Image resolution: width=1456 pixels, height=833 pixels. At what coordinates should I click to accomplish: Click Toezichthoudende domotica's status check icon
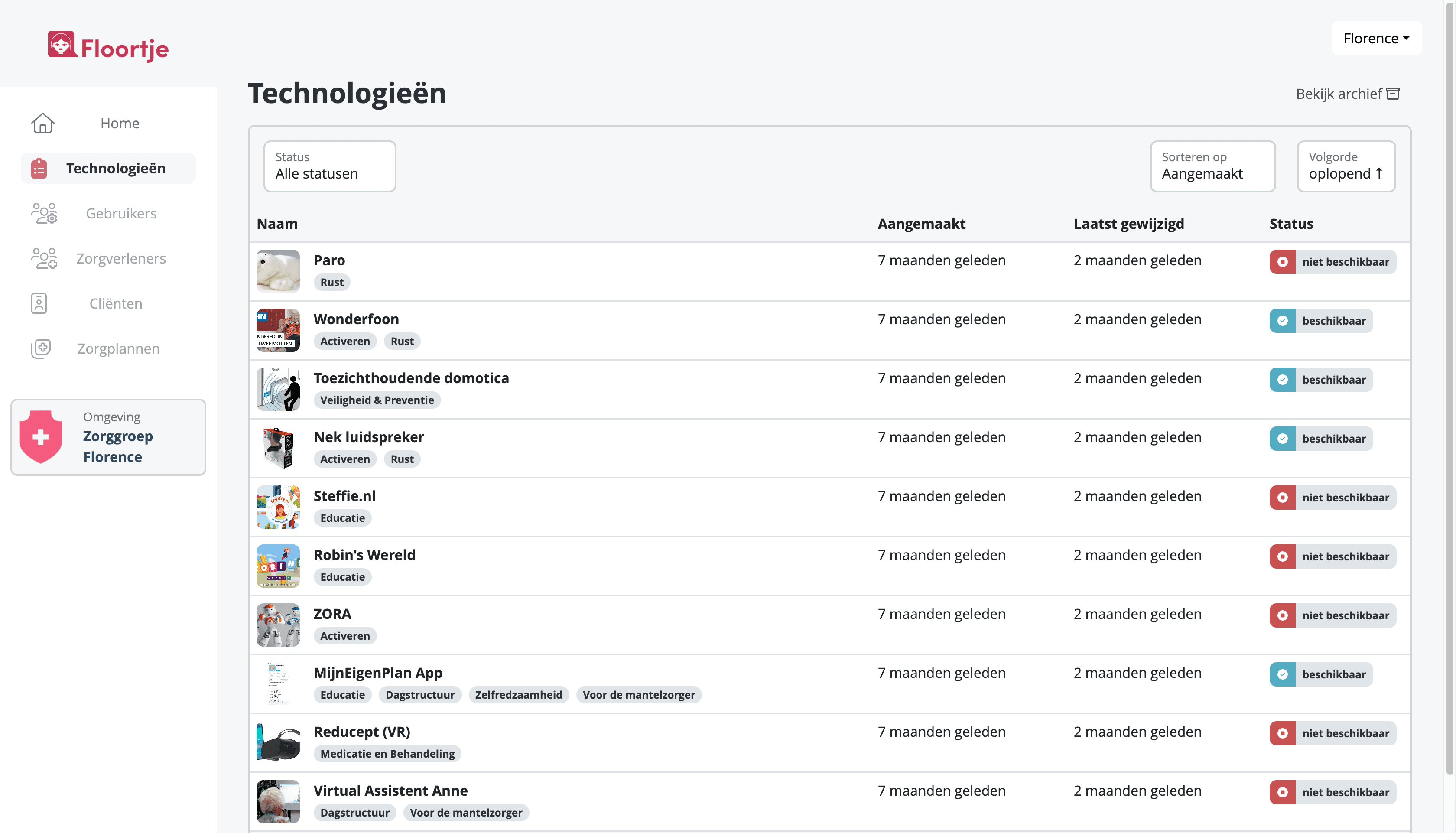(x=1283, y=379)
